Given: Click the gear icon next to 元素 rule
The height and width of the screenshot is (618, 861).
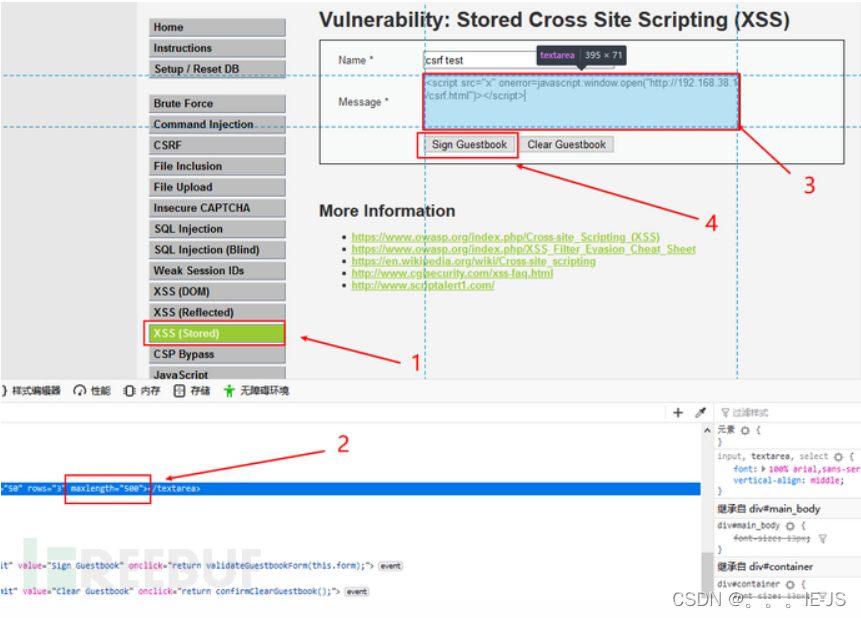Looking at the screenshot, I should (745, 430).
